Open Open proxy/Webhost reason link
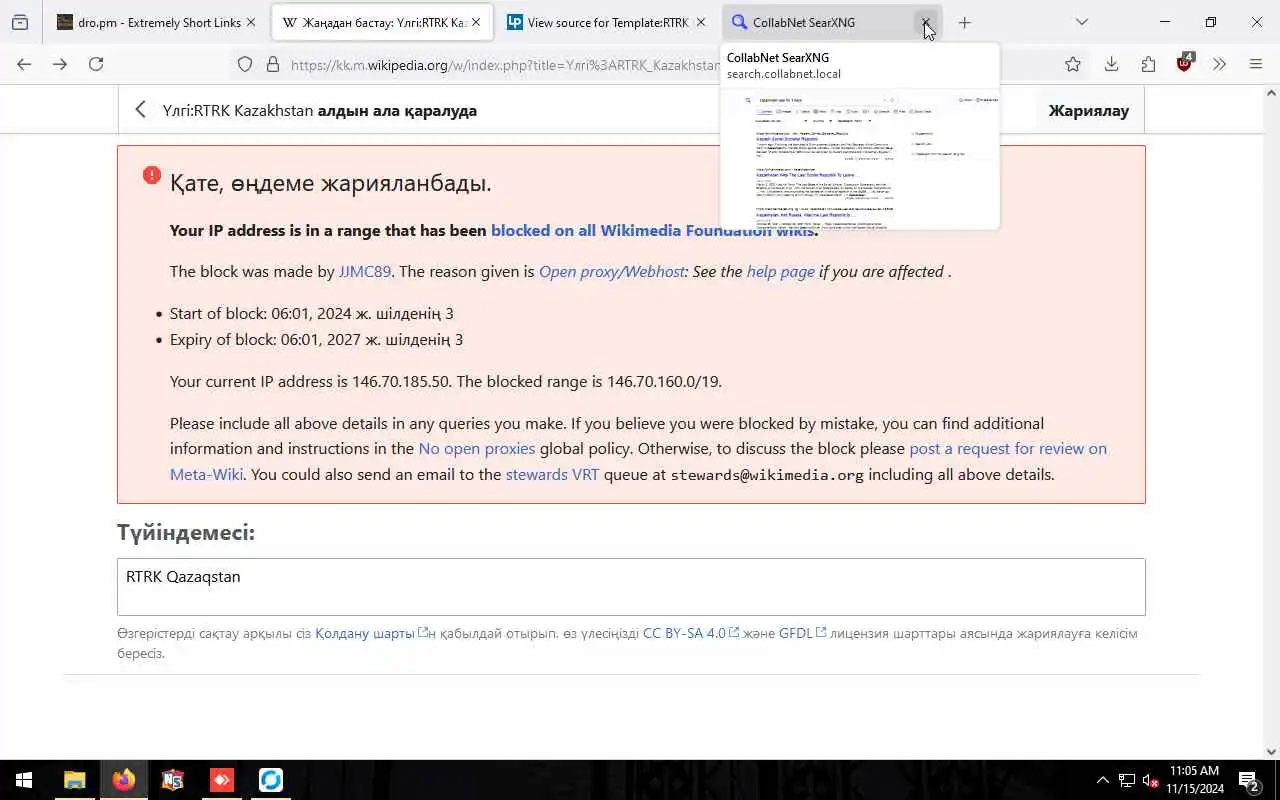 click(612, 271)
